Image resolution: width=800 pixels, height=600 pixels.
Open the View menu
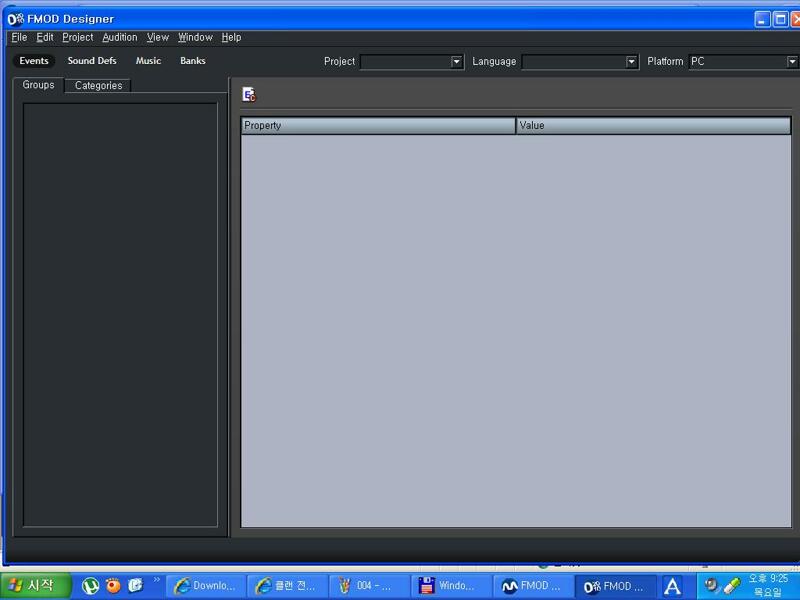(x=158, y=37)
